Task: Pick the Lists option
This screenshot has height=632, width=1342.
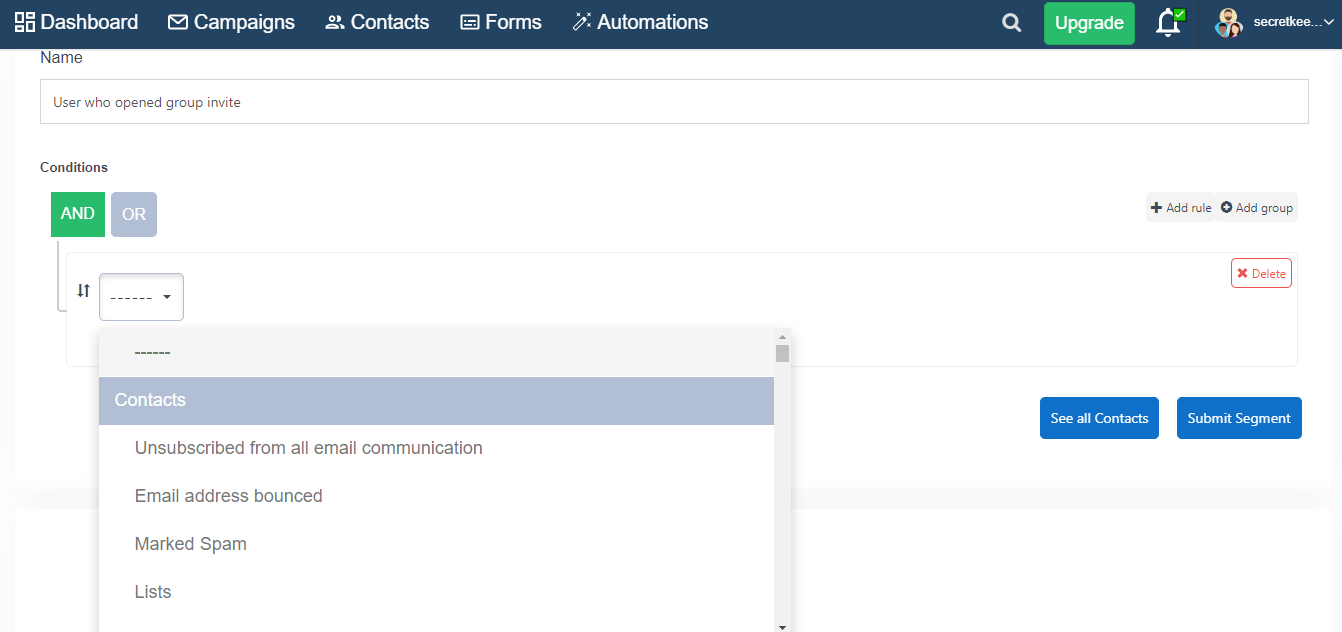Action: [x=436, y=592]
